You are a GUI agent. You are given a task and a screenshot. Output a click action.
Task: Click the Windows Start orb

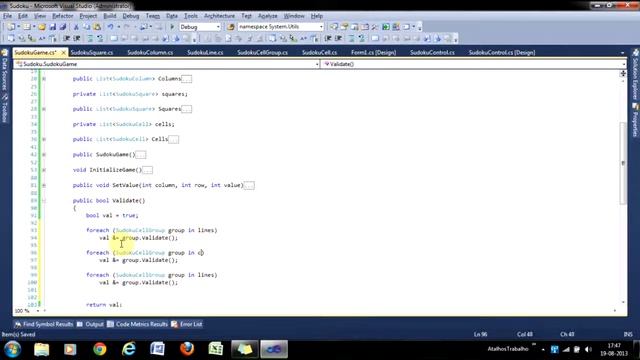tap(13, 349)
